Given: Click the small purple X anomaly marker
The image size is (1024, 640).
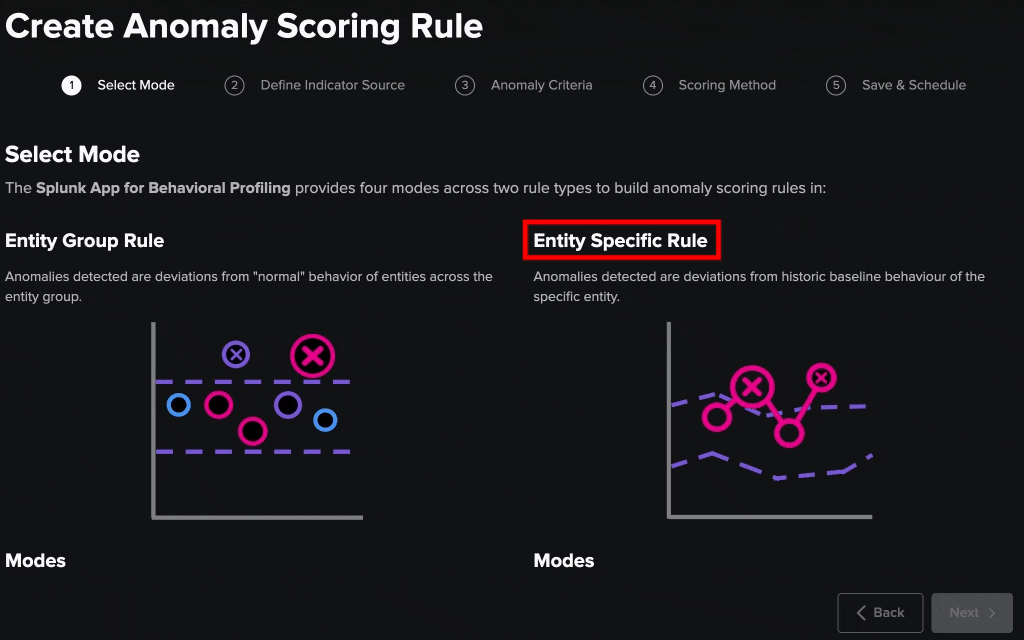Looking at the screenshot, I should tap(235, 353).
